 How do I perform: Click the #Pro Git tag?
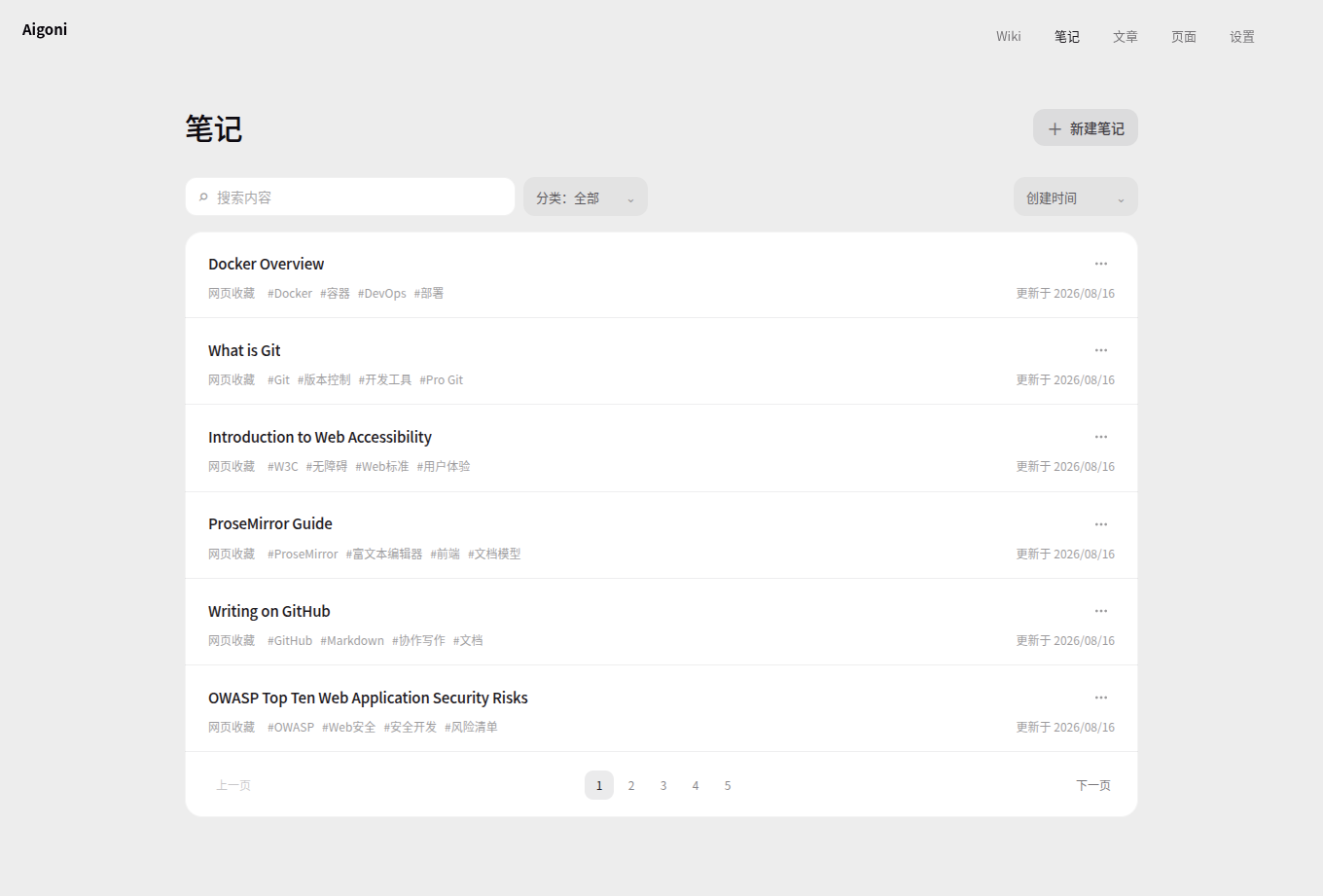click(442, 379)
